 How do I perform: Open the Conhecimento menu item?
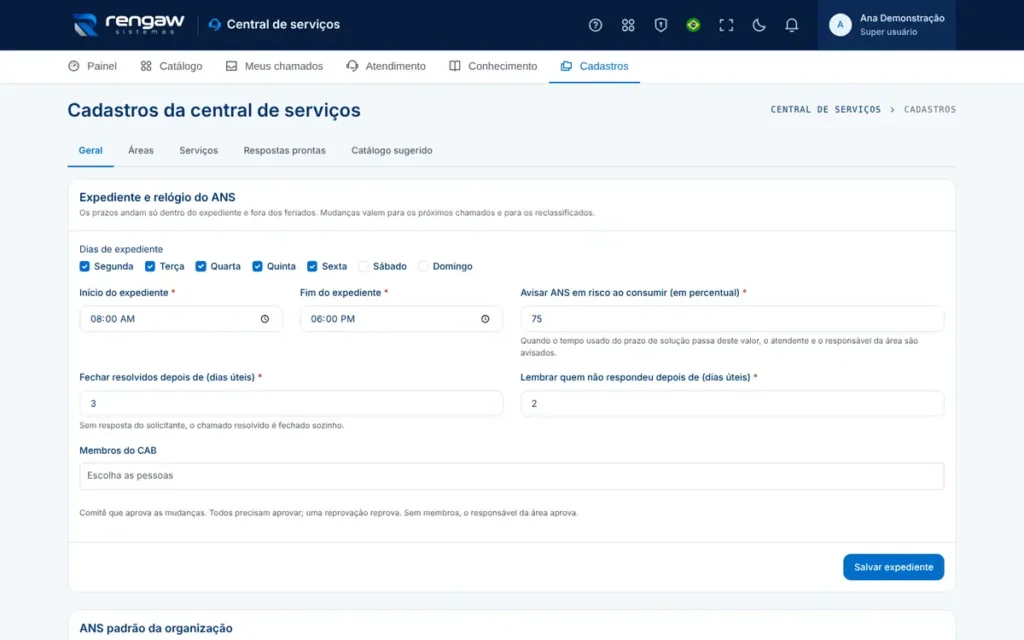click(493, 66)
